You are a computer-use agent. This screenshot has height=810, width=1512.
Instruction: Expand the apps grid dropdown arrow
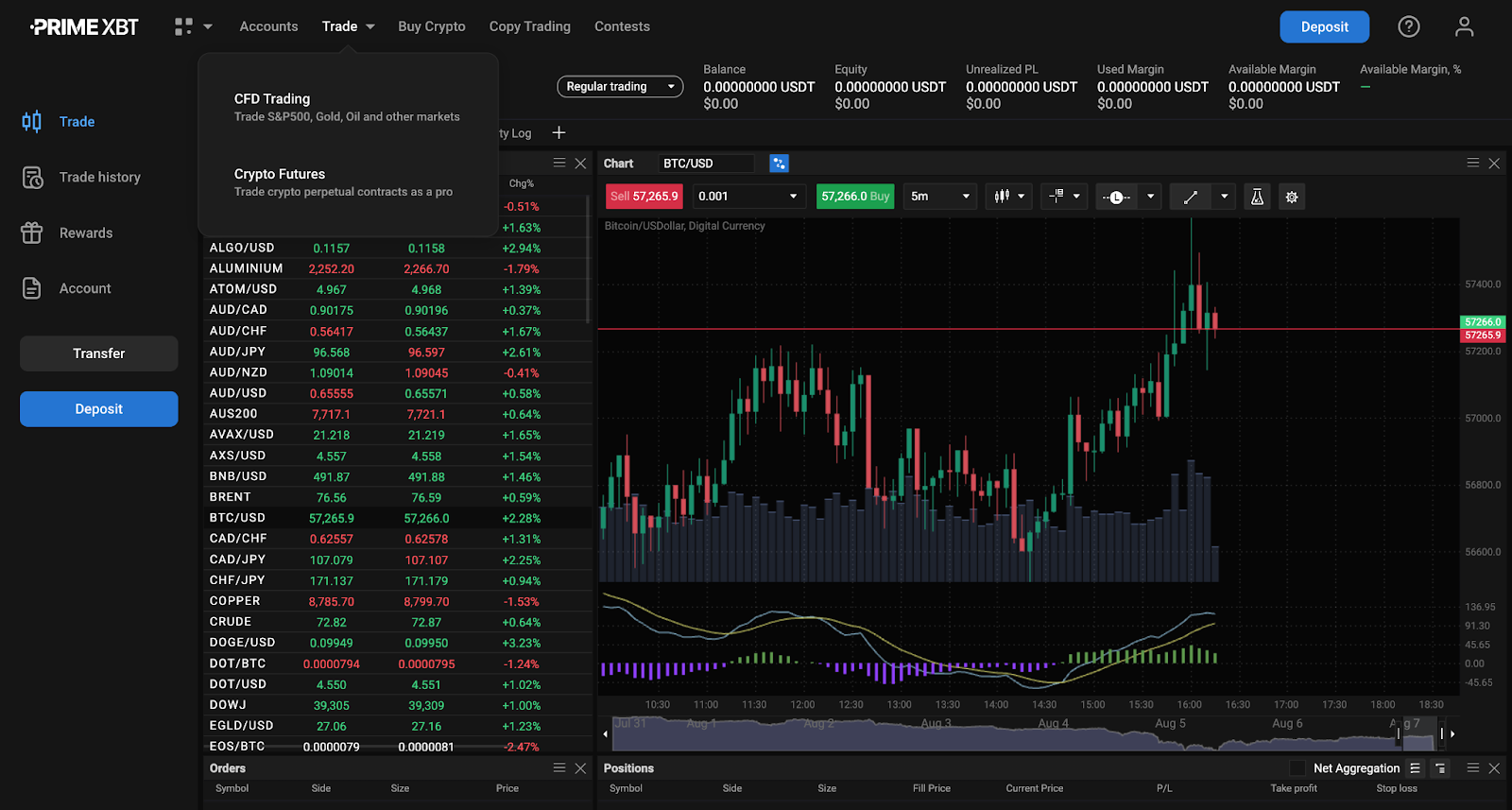[208, 26]
